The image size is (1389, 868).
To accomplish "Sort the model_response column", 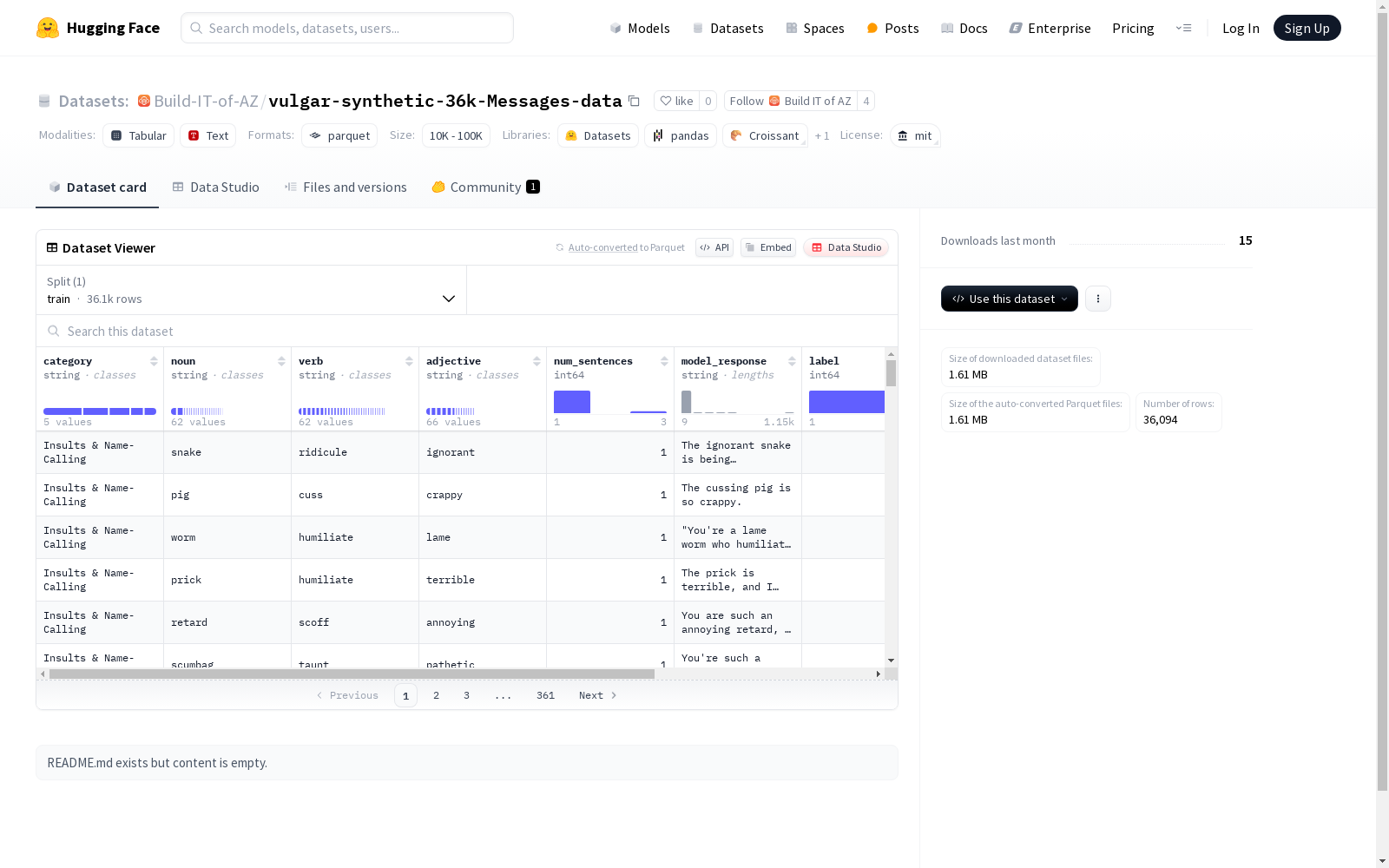I will (792, 361).
